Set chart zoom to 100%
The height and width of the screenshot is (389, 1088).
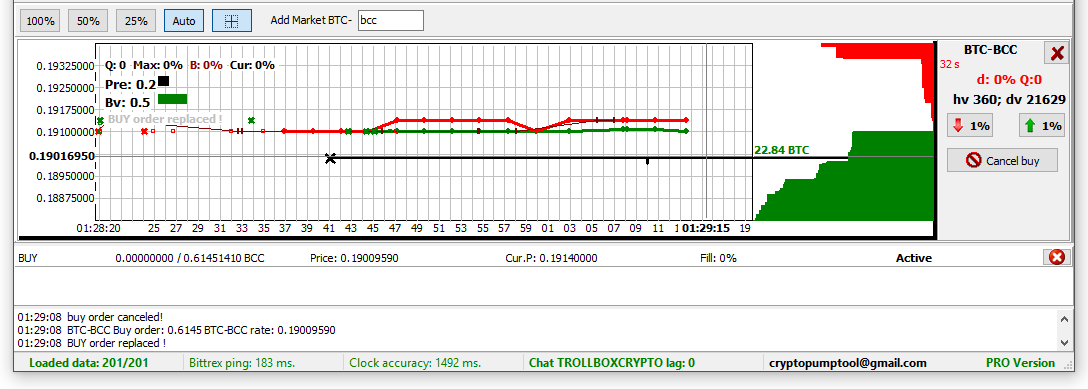coord(40,21)
